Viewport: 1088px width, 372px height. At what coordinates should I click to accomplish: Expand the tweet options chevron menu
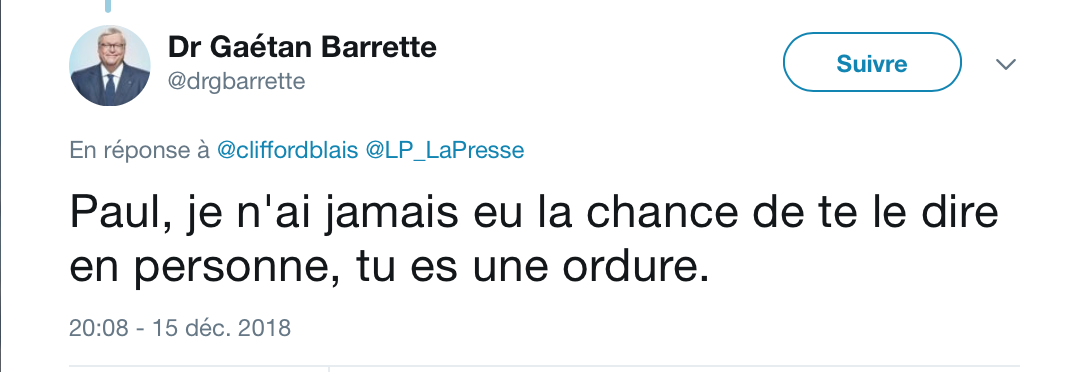click(x=1005, y=65)
